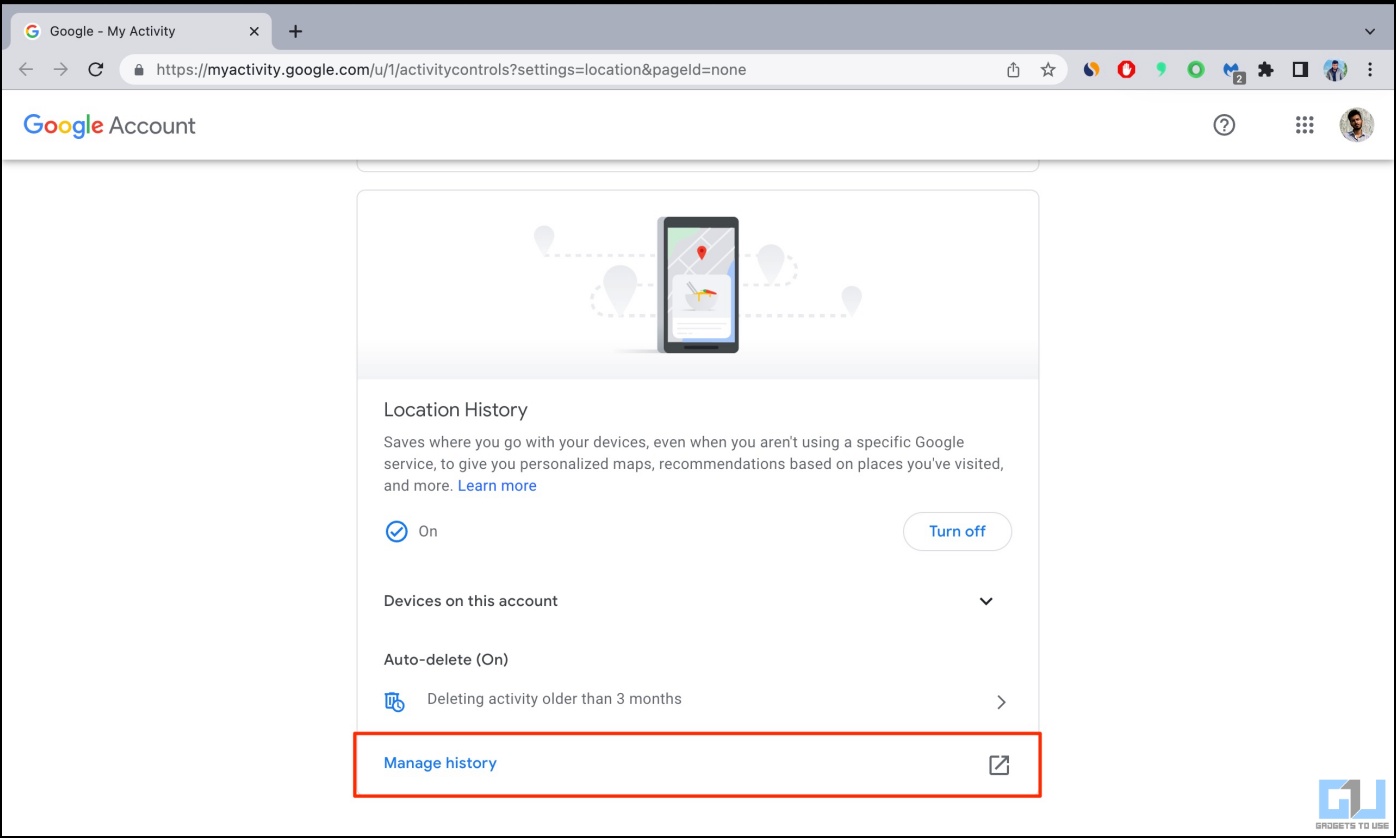
Task: Click the orange and blue extension icon
Action: [1092, 70]
